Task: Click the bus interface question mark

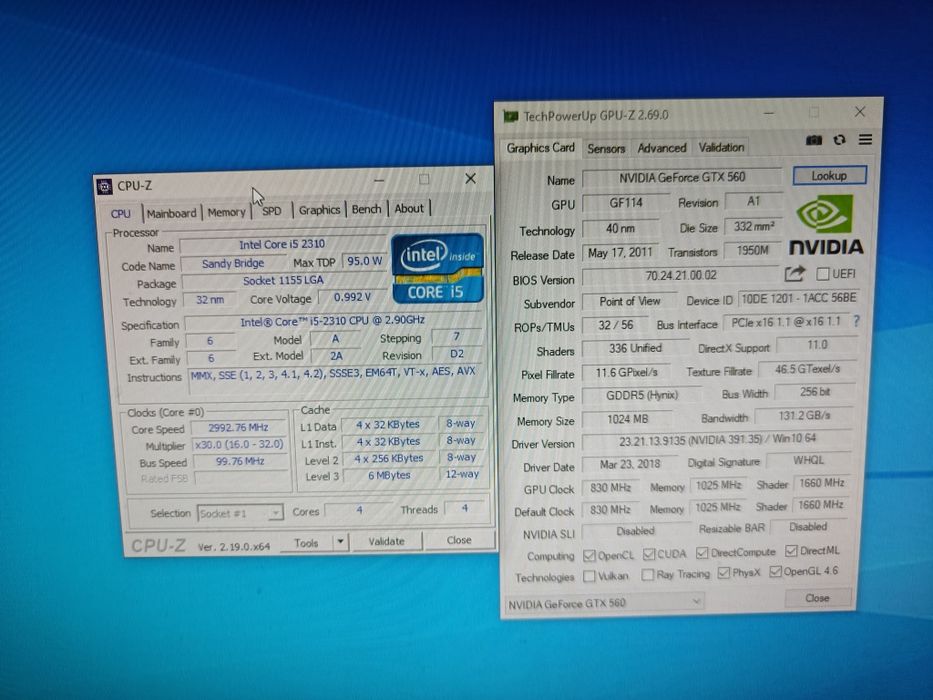Action: [x=856, y=321]
